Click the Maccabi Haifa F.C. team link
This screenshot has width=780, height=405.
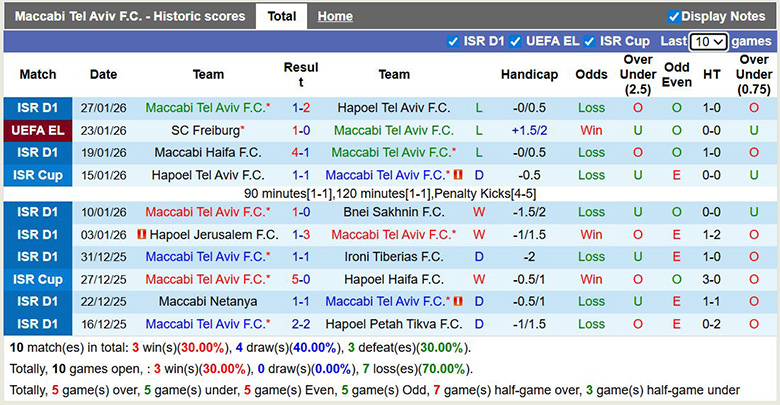coord(208,153)
